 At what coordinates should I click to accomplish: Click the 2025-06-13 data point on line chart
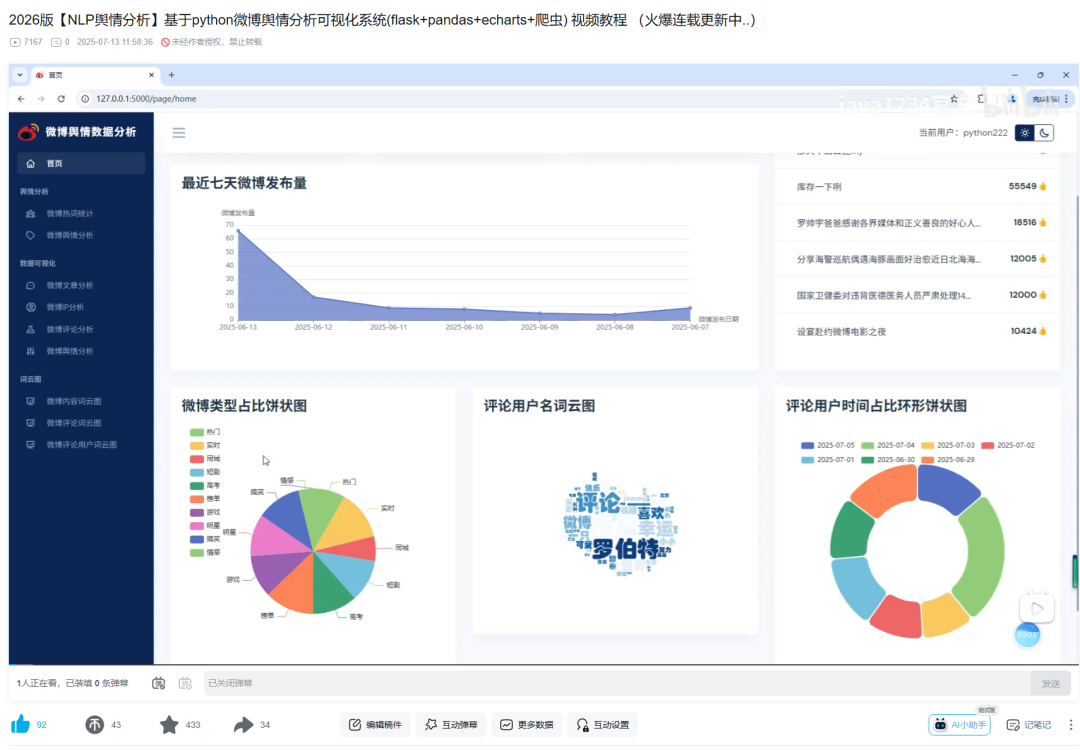click(x=238, y=231)
